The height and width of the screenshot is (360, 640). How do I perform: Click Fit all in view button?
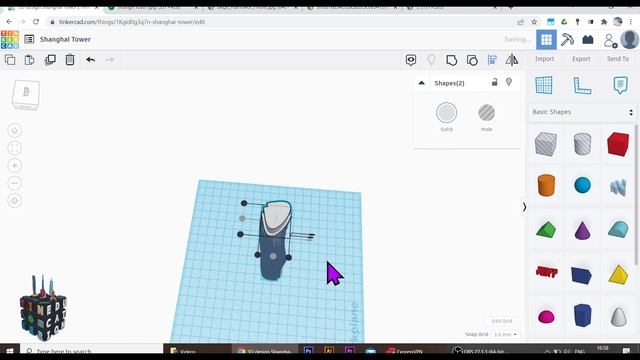click(x=15, y=148)
